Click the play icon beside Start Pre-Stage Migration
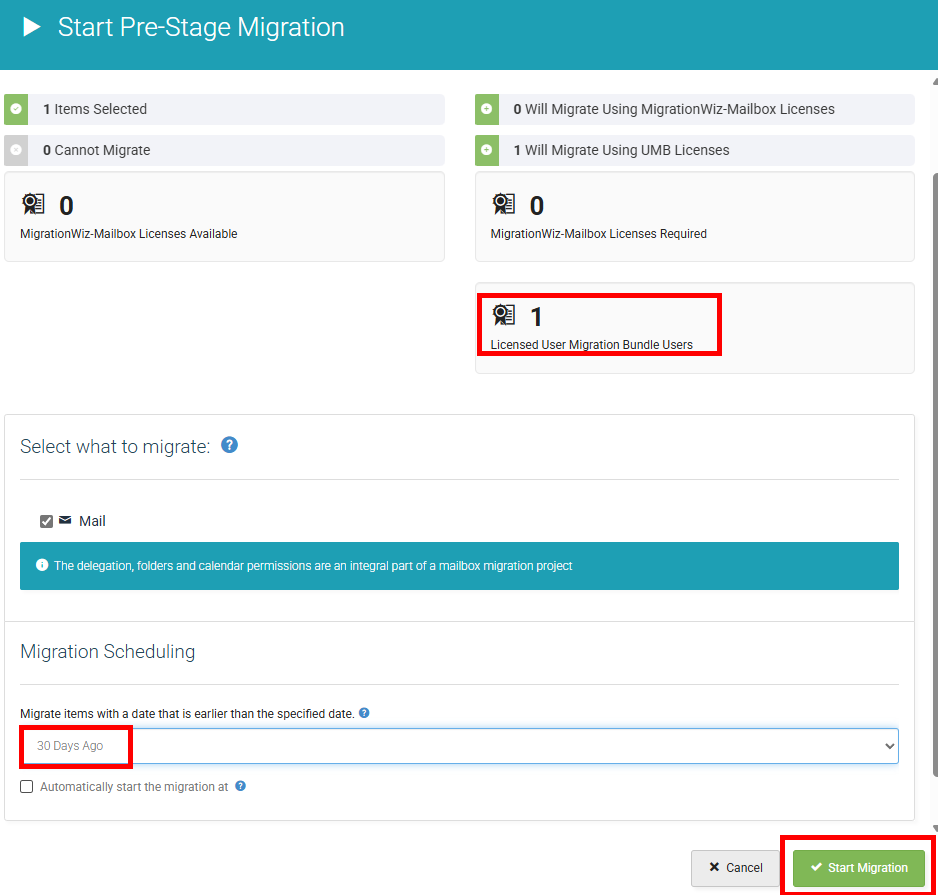 coord(32,27)
